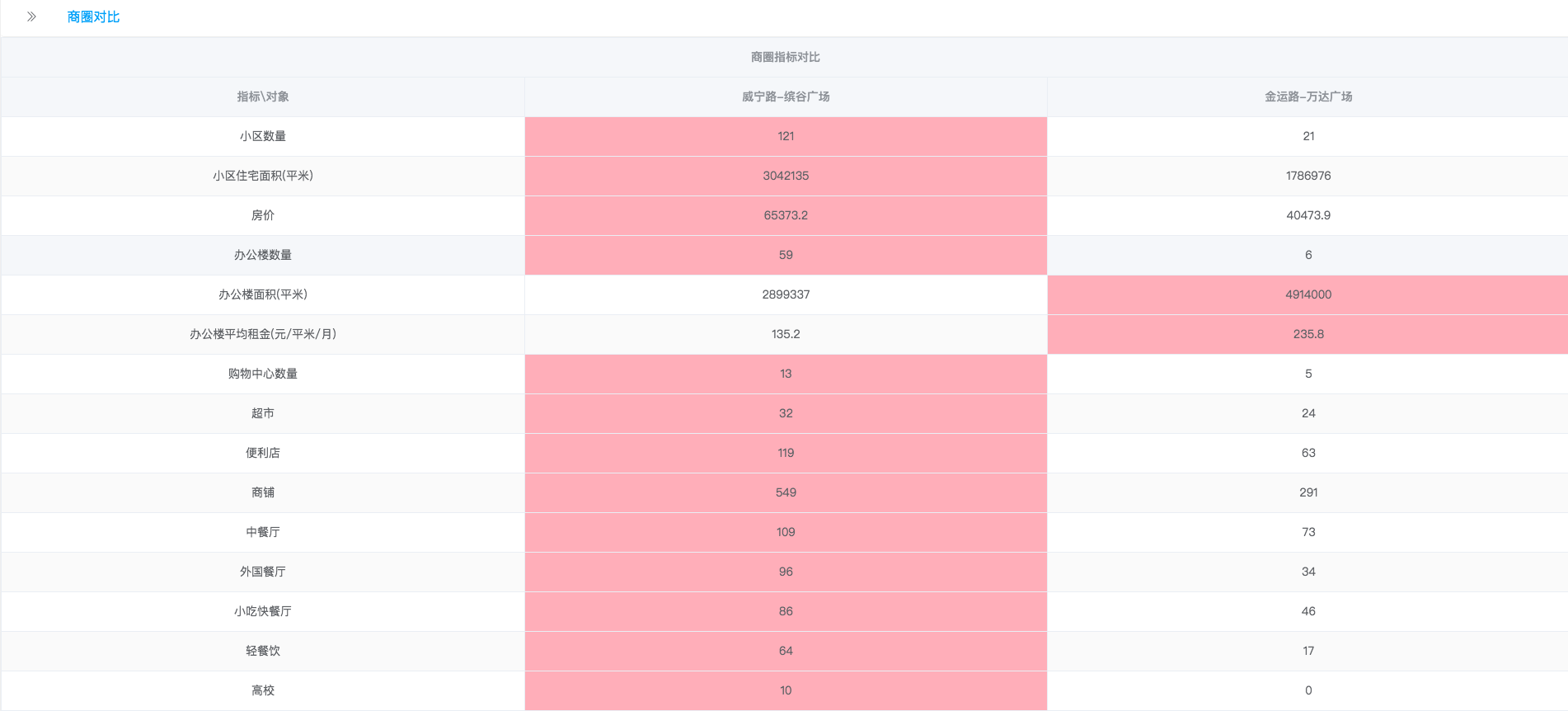Select the 指标\对象 column header

click(x=263, y=97)
